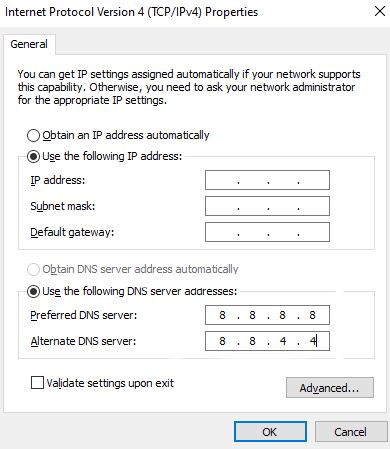Image resolution: width=390 pixels, height=449 pixels.
Task: Click the IP address input field
Action: point(267,180)
